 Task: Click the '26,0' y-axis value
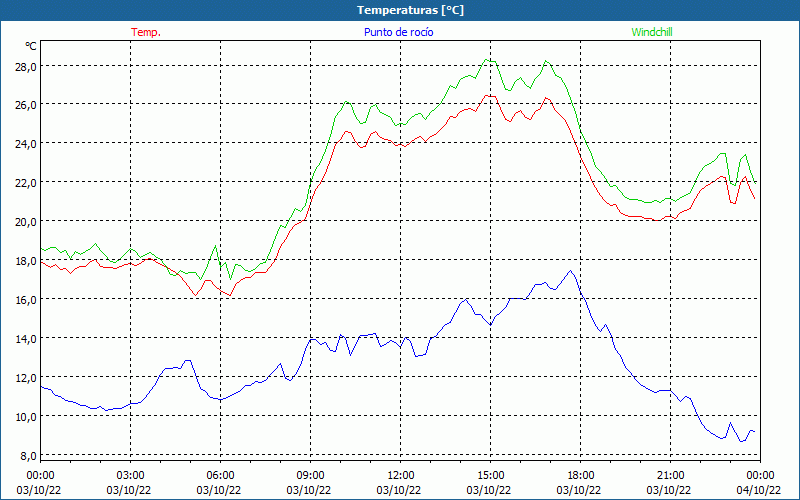[x=26, y=105]
